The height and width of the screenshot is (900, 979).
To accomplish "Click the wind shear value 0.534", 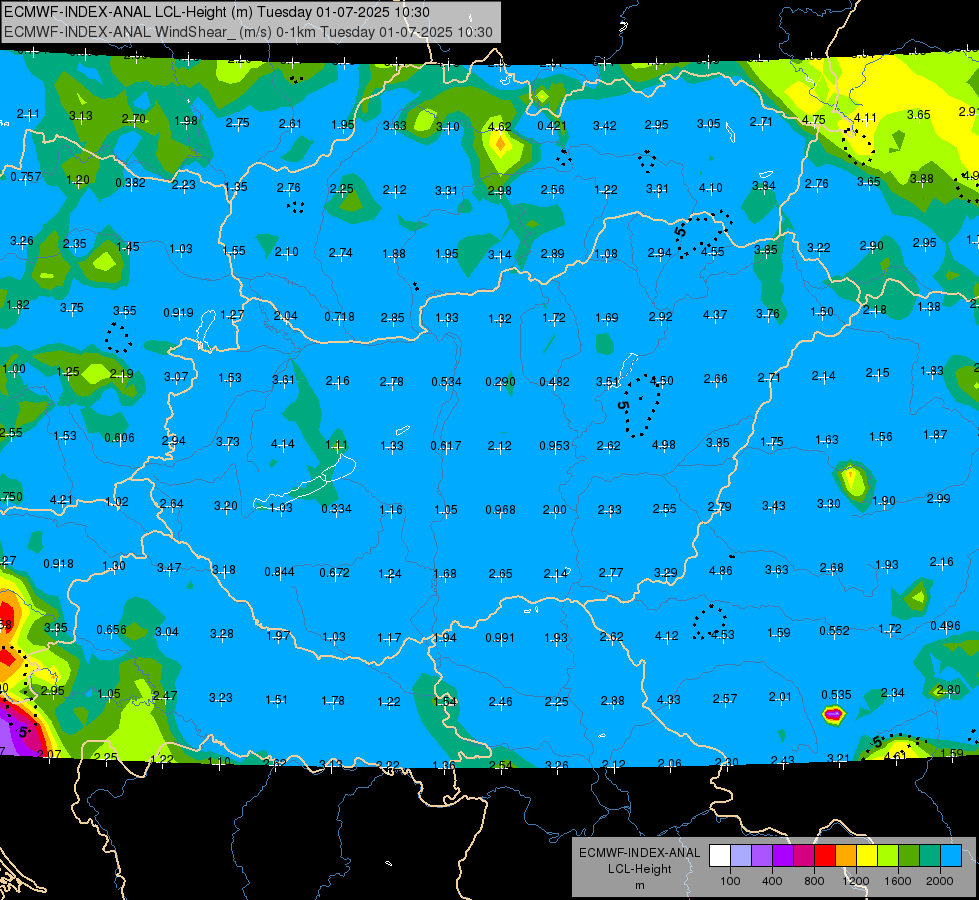I will coord(446,381).
